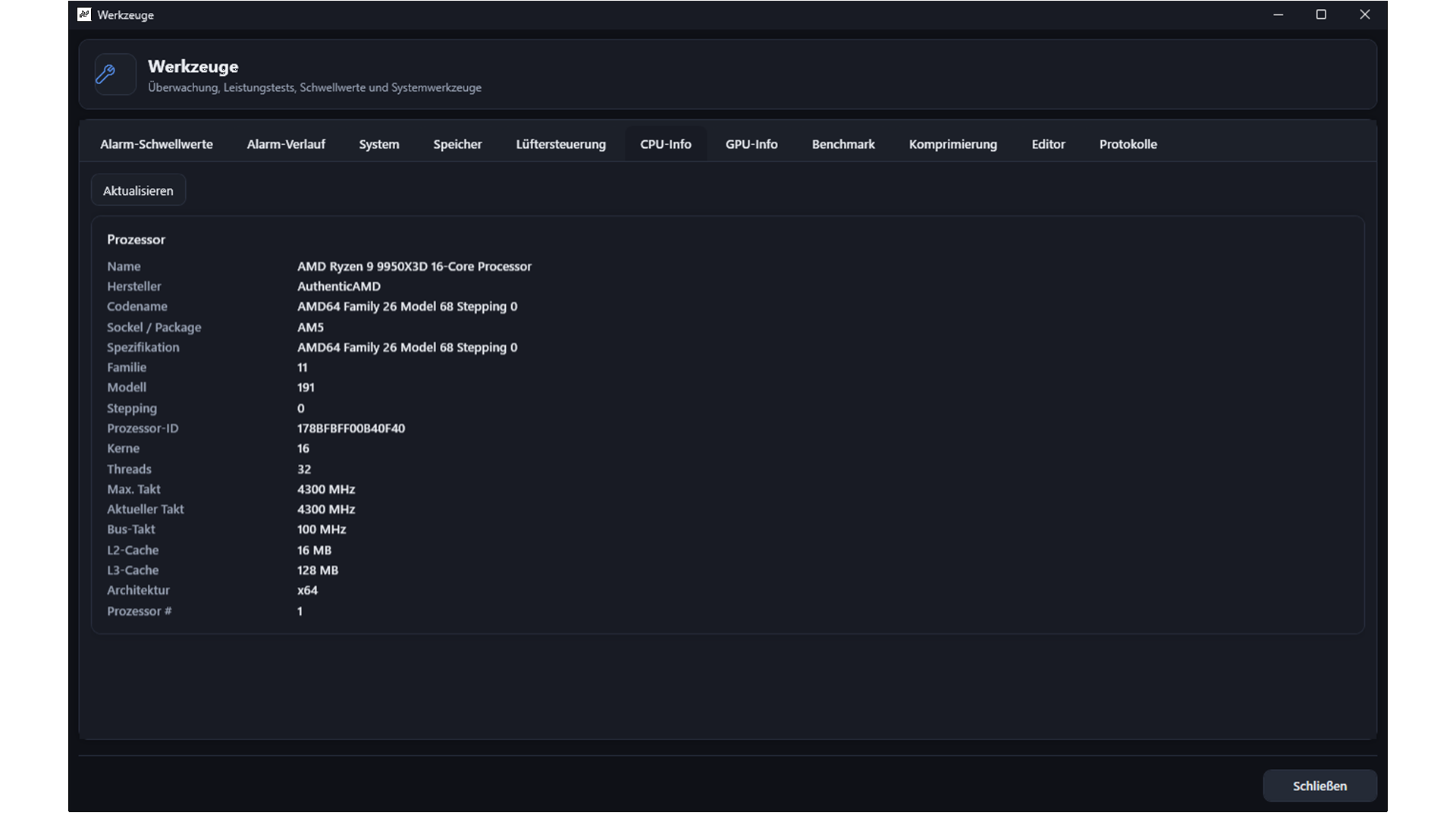1456x819 pixels.
Task: Switch to the GPU-Info tab
Action: tap(752, 144)
